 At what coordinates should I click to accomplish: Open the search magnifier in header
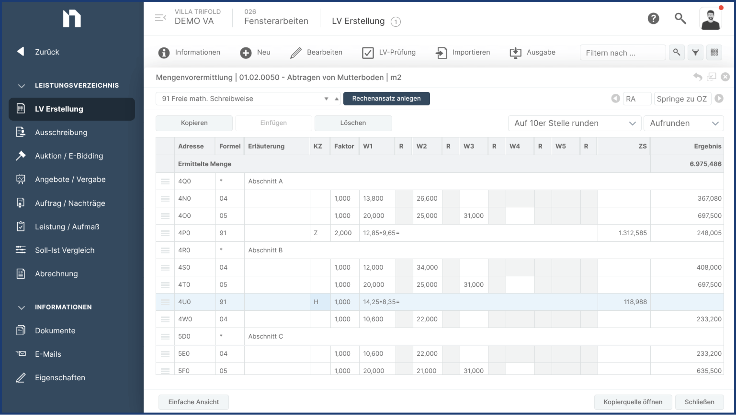pos(680,19)
